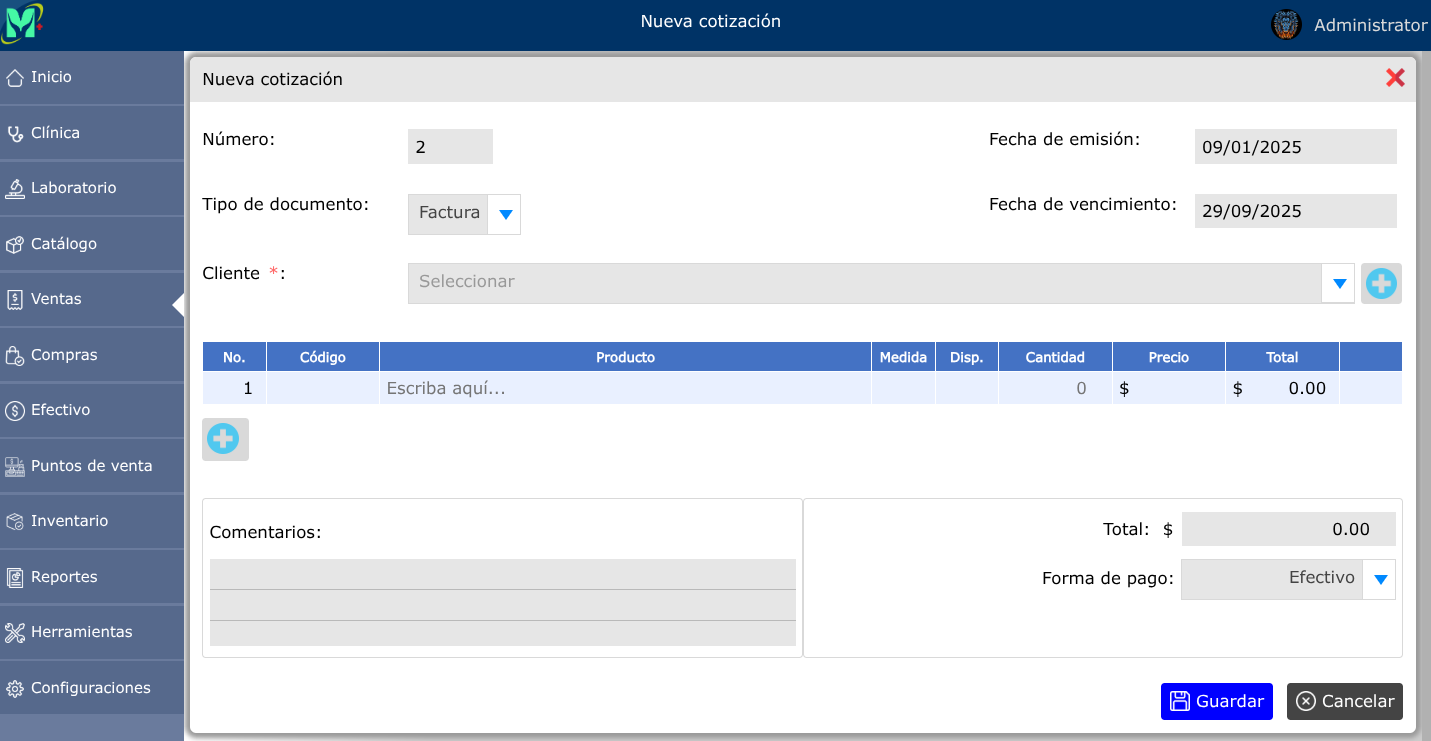Click the Código column header
Image resolution: width=1431 pixels, height=741 pixels.
323,357
